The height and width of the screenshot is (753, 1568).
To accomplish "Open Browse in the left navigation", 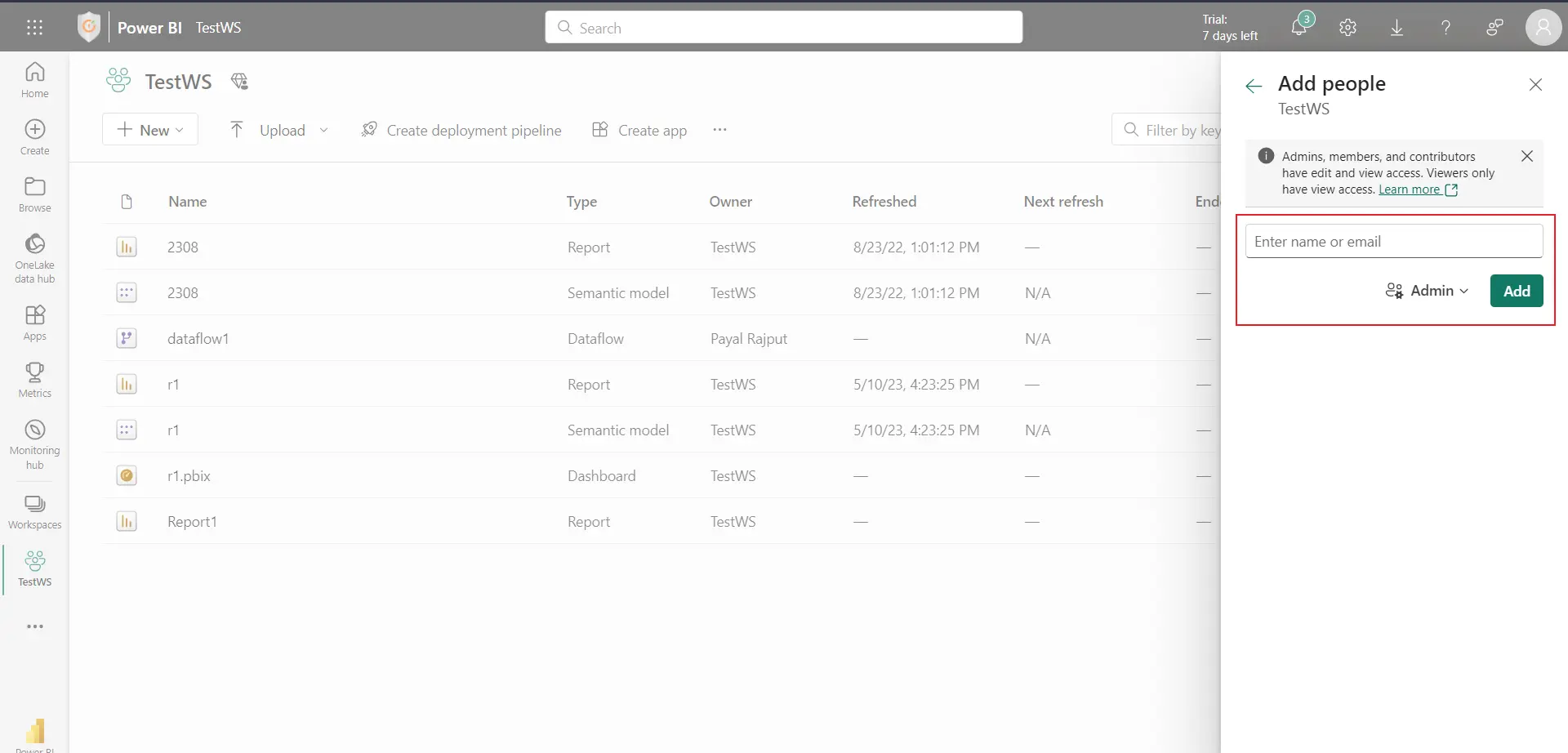I will coord(34,194).
